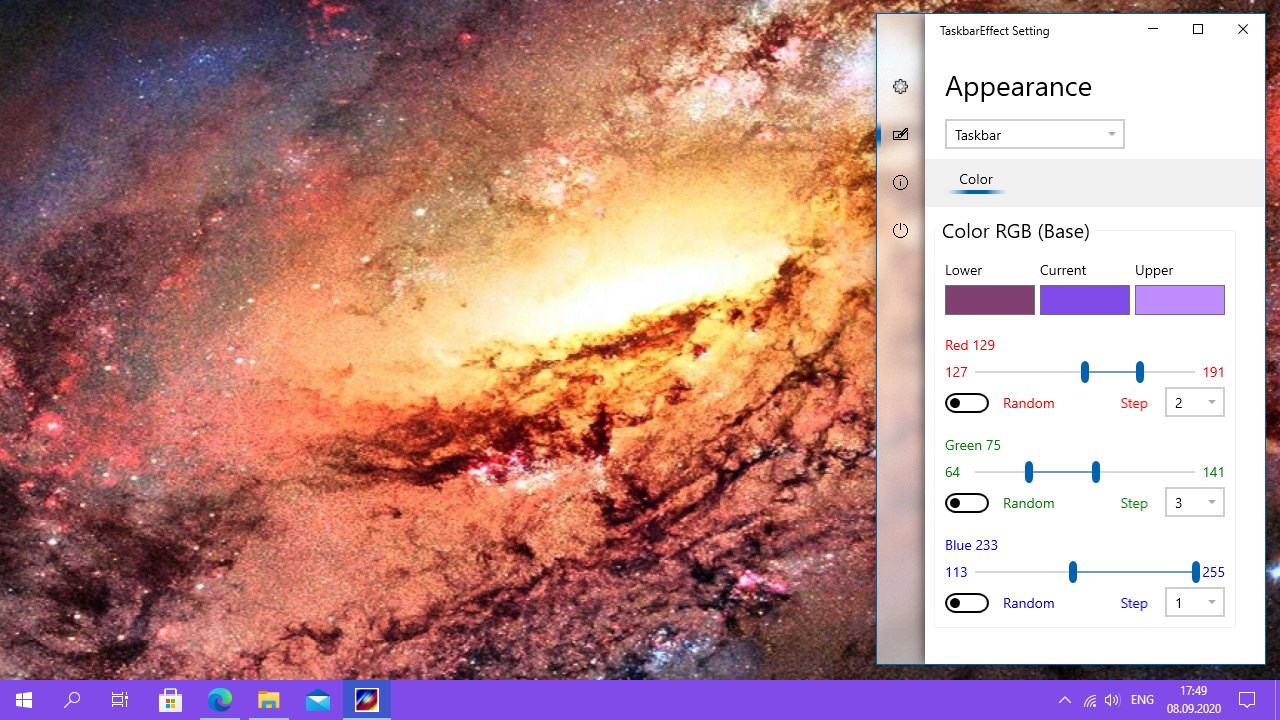Screen dimensions: 1280x720
Task: Open the Windows Start menu
Action: tap(24, 700)
